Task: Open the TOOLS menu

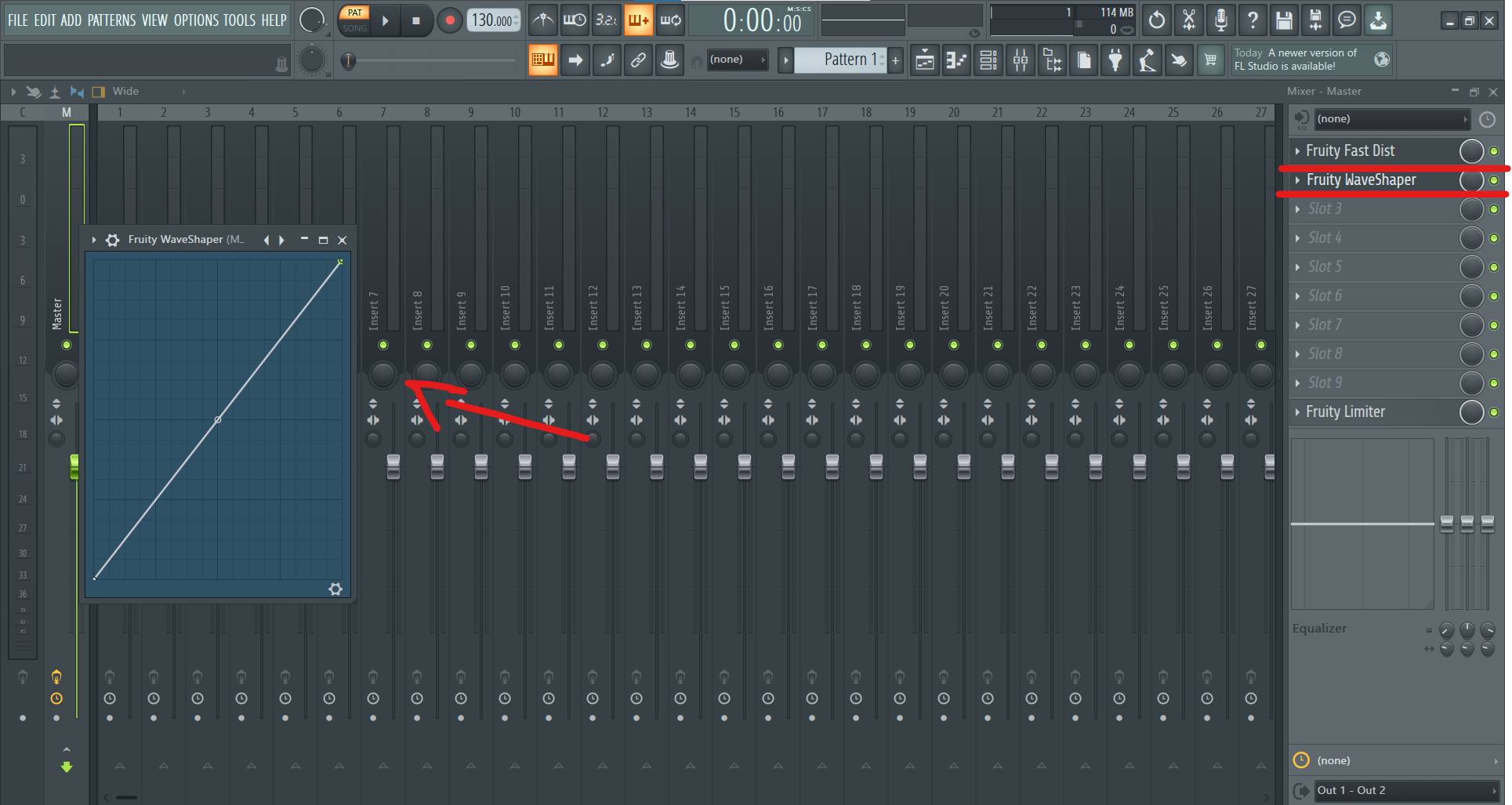Action: pos(240,20)
